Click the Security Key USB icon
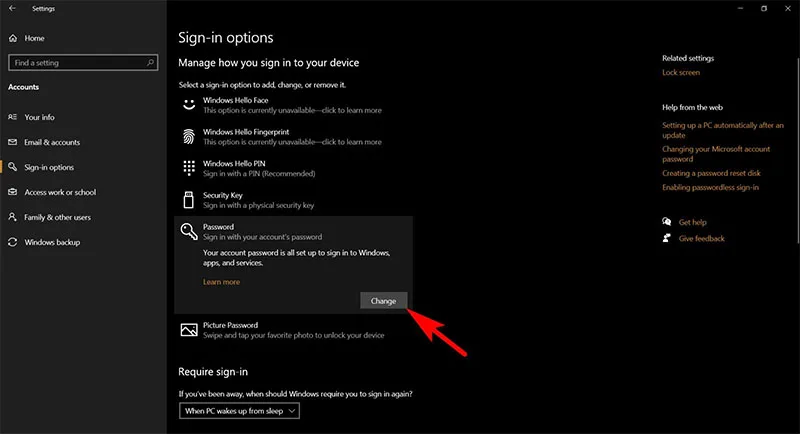The image size is (800, 434). (189, 200)
